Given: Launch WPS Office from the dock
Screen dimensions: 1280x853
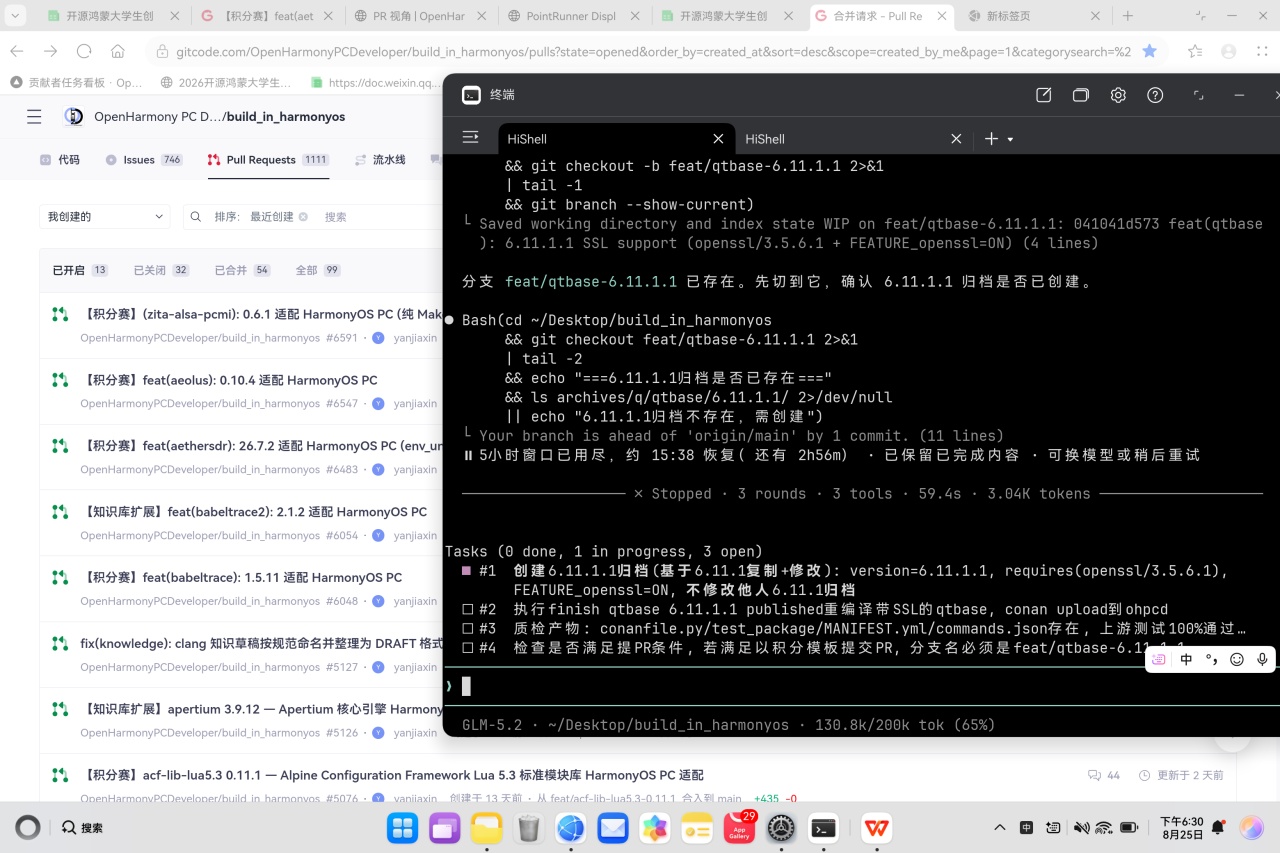Looking at the screenshot, I should pyautogui.click(x=877, y=828).
